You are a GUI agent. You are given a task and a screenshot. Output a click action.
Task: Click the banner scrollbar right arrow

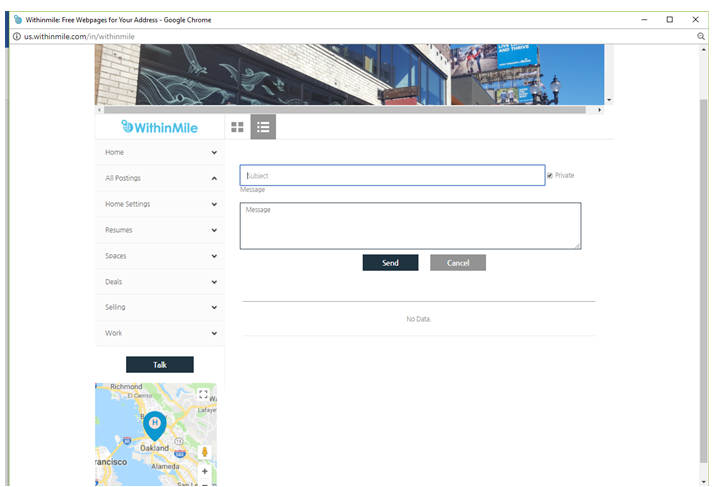coord(600,110)
